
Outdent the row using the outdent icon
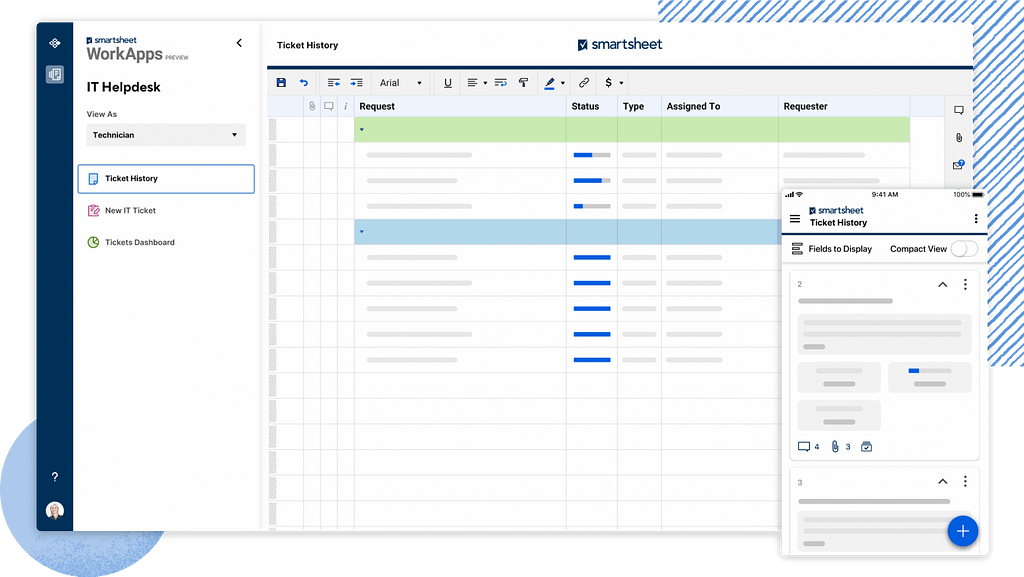pyautogui.click(x=334, y=83)
